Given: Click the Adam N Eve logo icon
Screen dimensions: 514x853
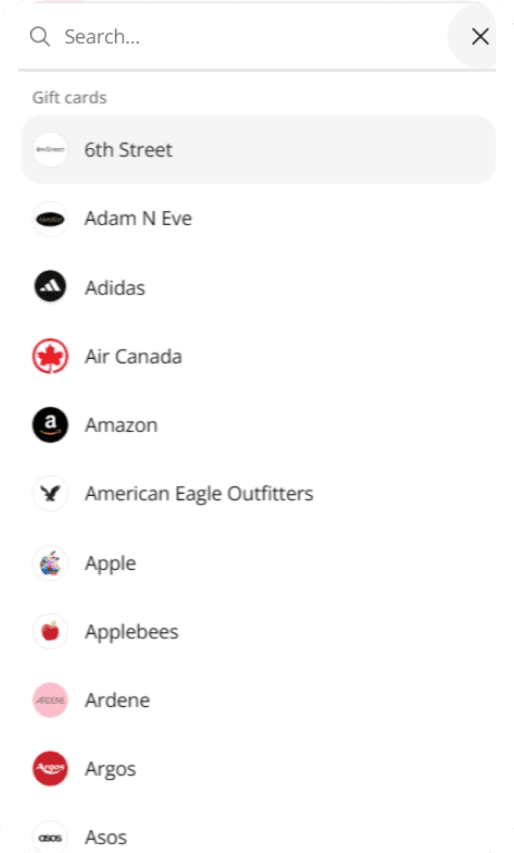Looking at the screenshot, I should point(50,219).
